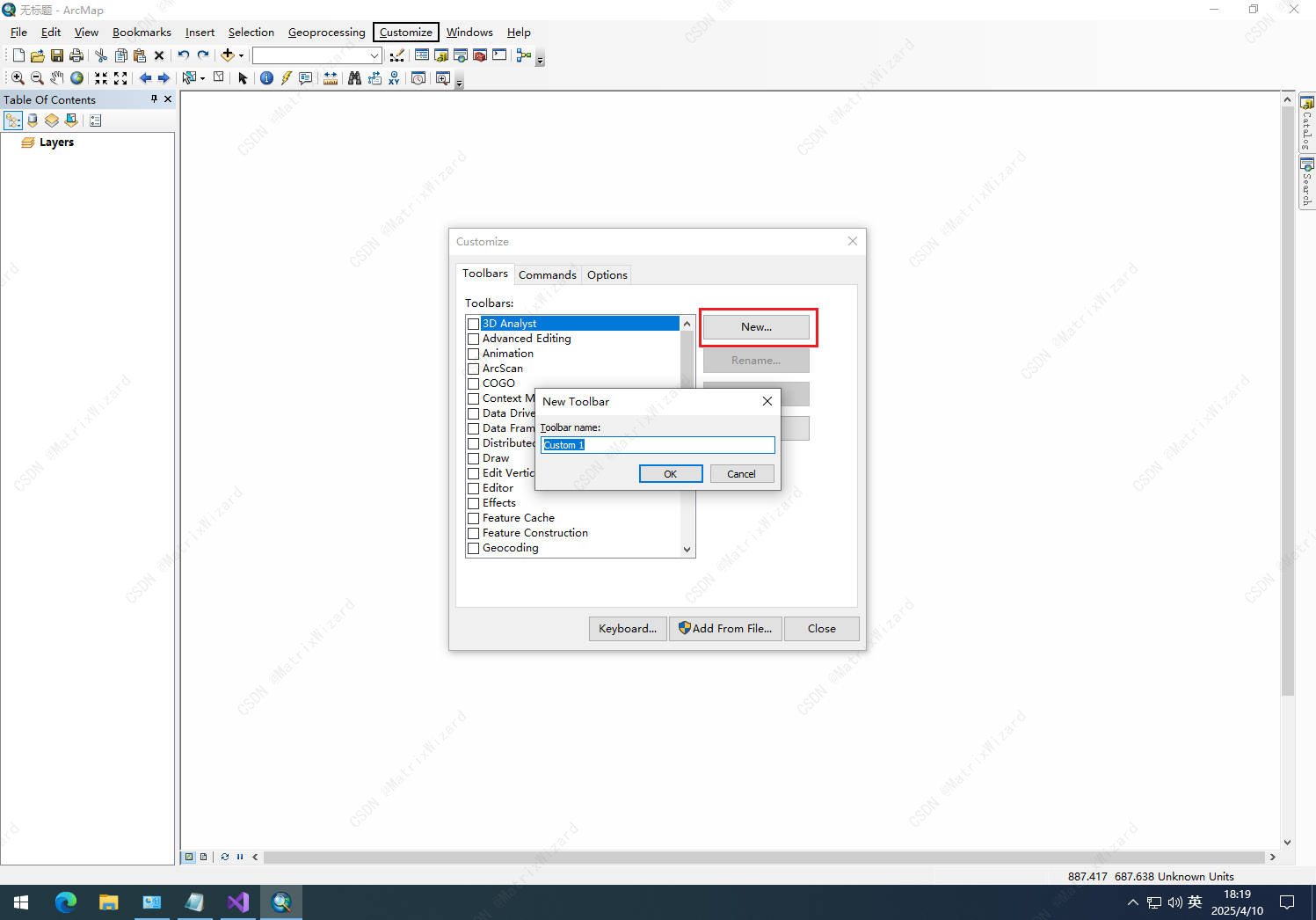The width and height of the screenshot is (1316, 920).
Task: Switch to the Commands tab
Action: pyautogui.click(x=547, y=274)
